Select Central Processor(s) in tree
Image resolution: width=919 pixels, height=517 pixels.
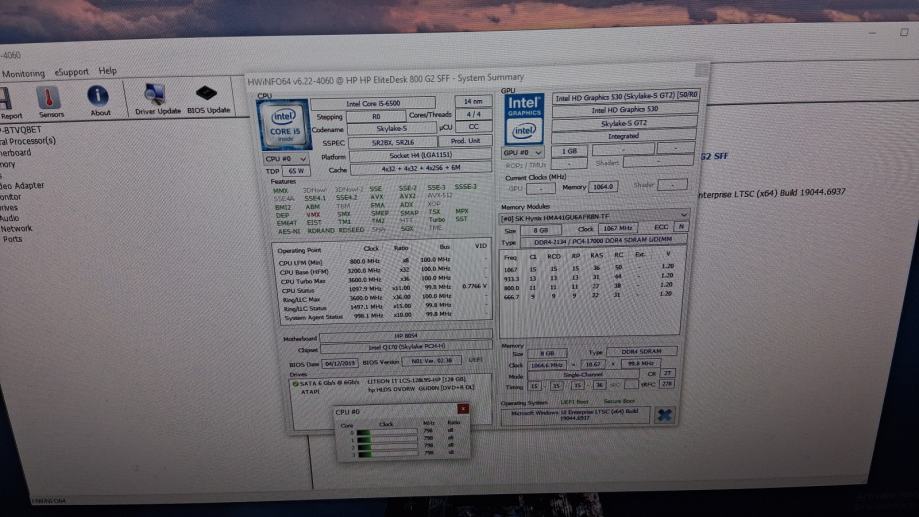click(28, 141)
